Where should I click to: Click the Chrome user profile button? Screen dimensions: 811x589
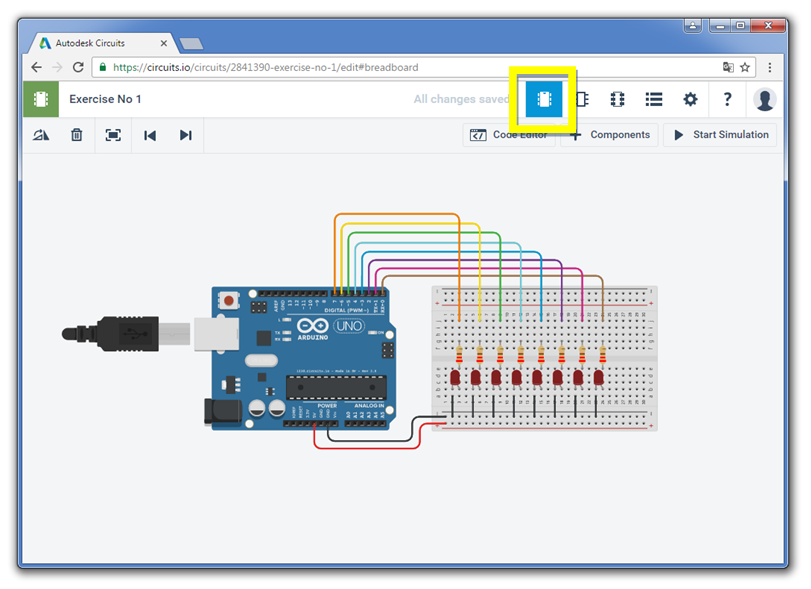pyautogui.click(x=693, y=25)
